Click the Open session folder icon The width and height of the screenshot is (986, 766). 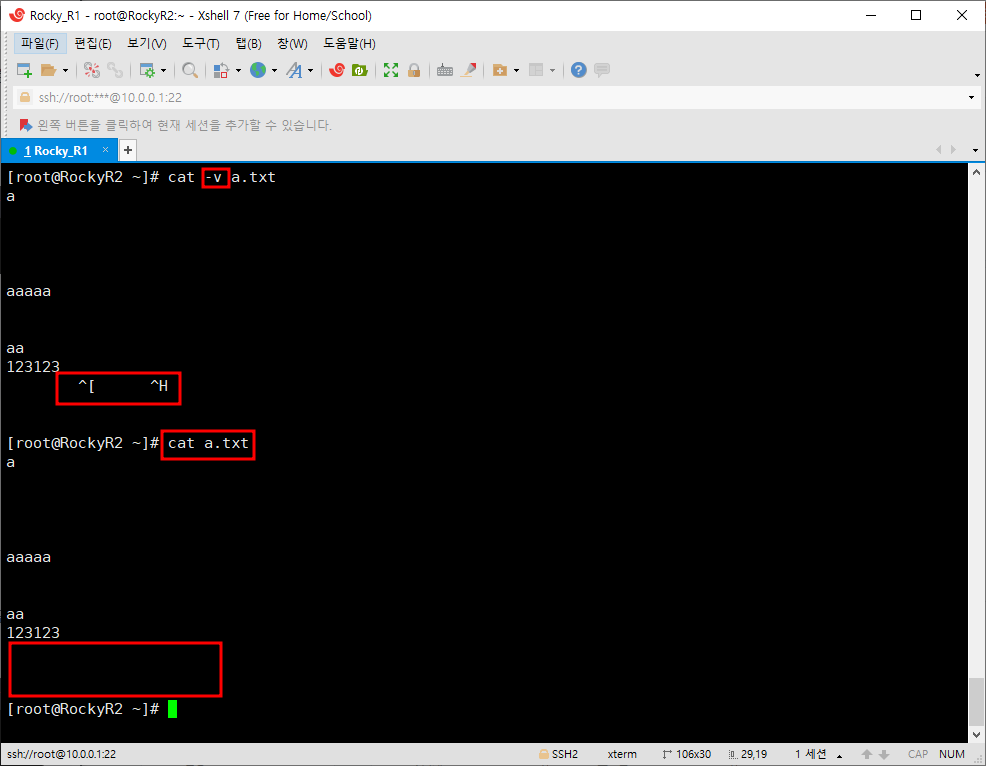(48, 70)
